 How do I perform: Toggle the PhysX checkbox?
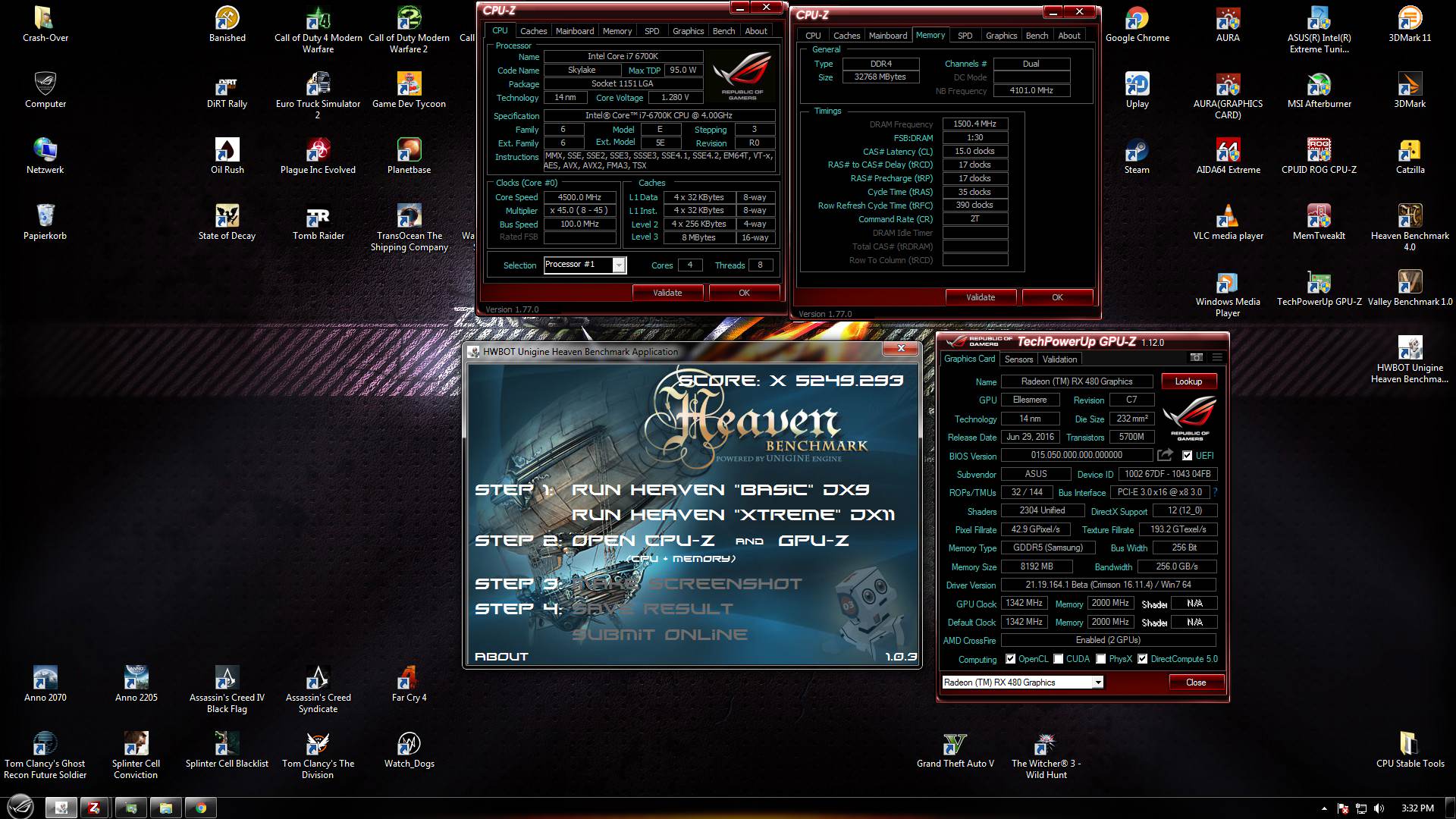tap(1101, 659)
